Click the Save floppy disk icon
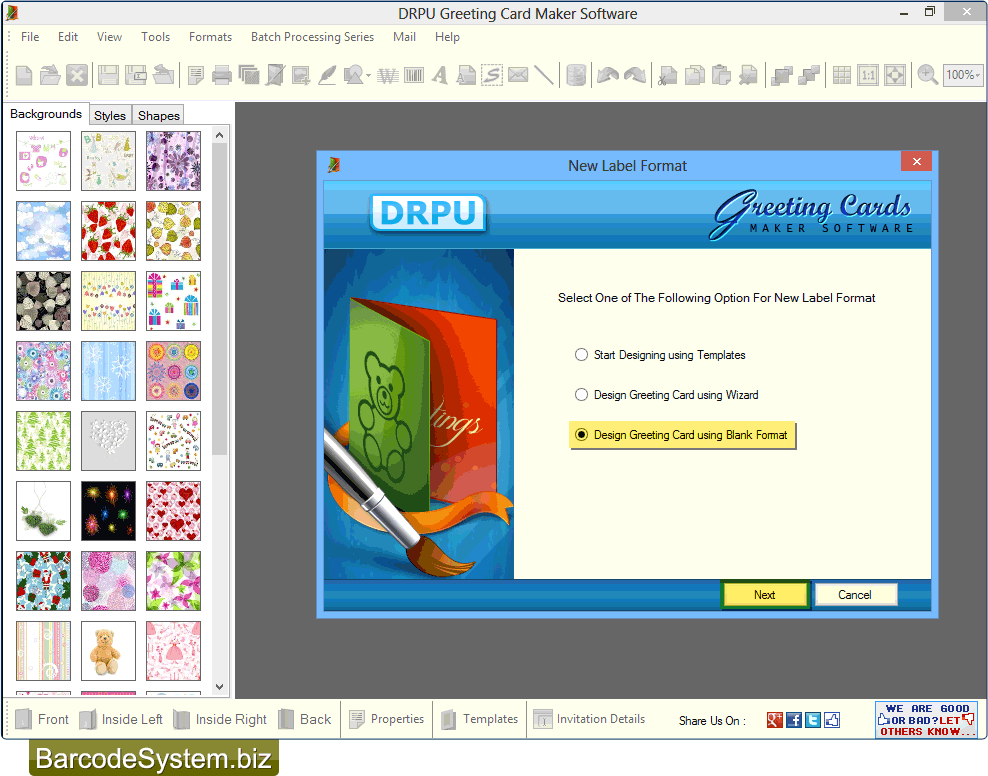The height and width of the screenshot is (776, 988). tap(108, 76)
